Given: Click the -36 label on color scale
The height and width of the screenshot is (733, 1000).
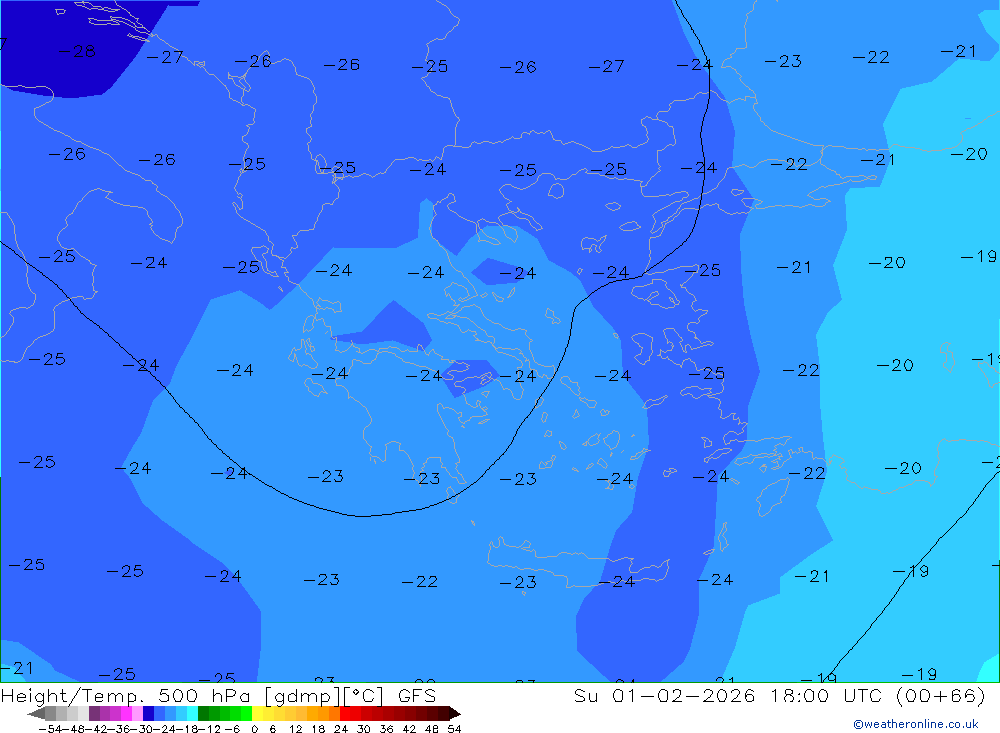Looking at the screenshot, I should pos(119,729).
